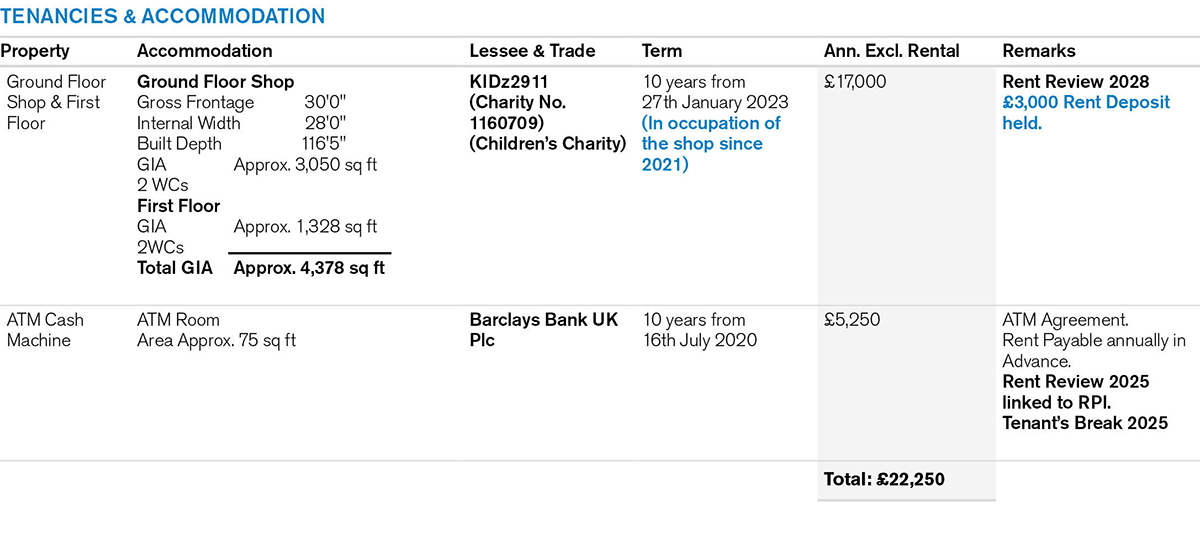Click the Total GIA label
This screenshot has height=545, width=1200.
click(178, 268)
